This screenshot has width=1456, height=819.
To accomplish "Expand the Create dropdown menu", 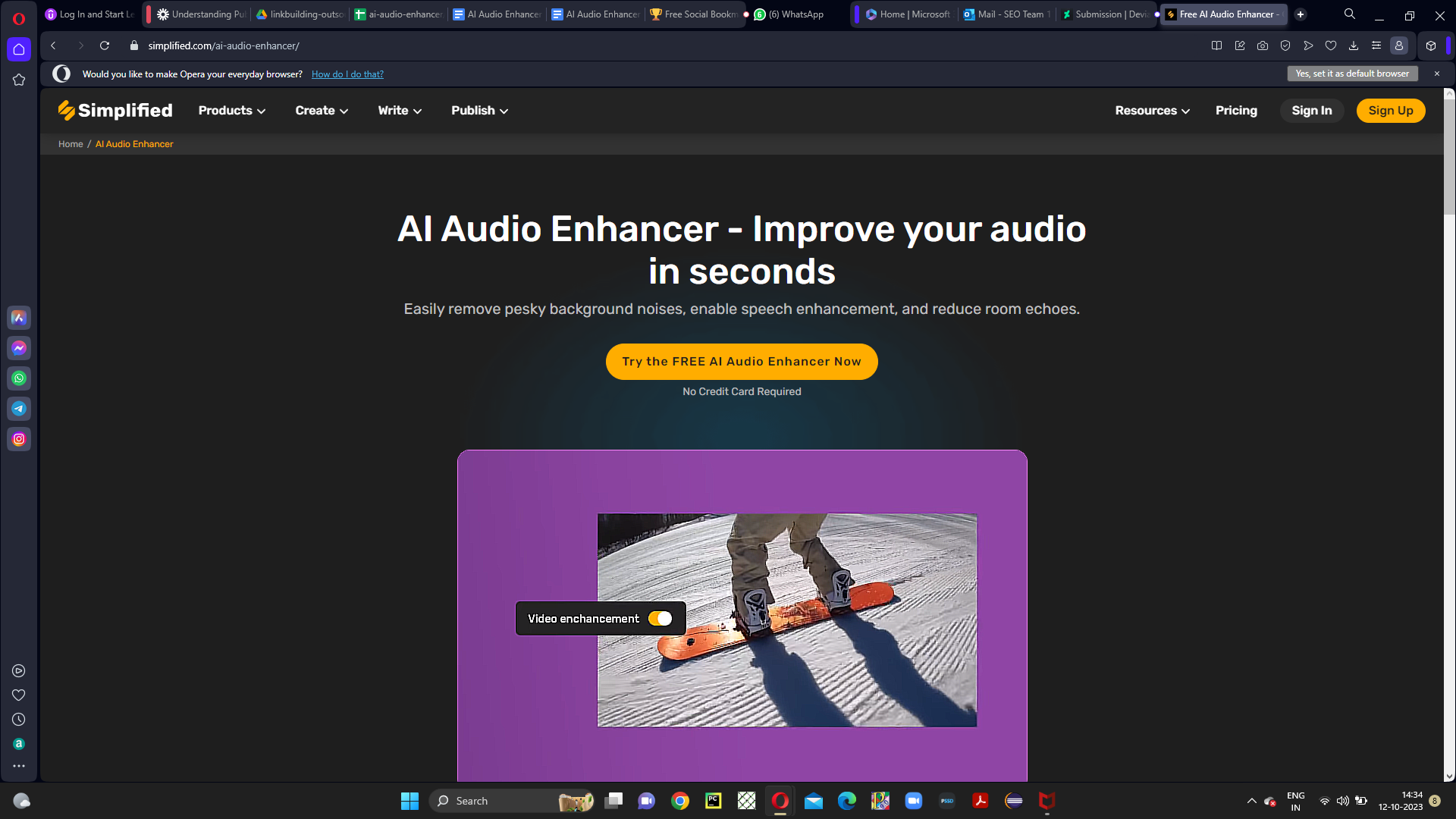I will pos(322,111).
